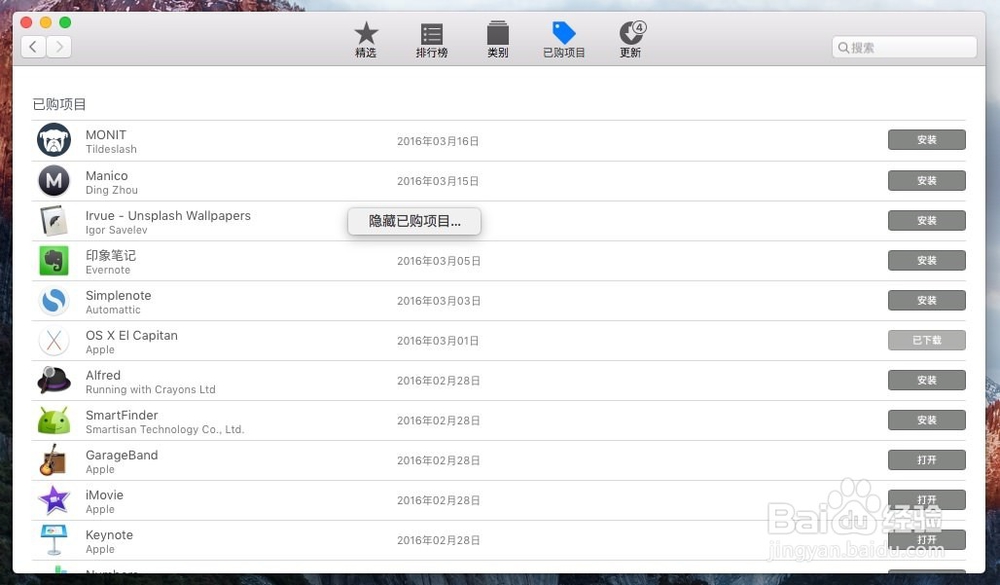
Task: Choose 隐藏已购项目 from context menu
Action: pyautogui.click(x=415, y=221)
